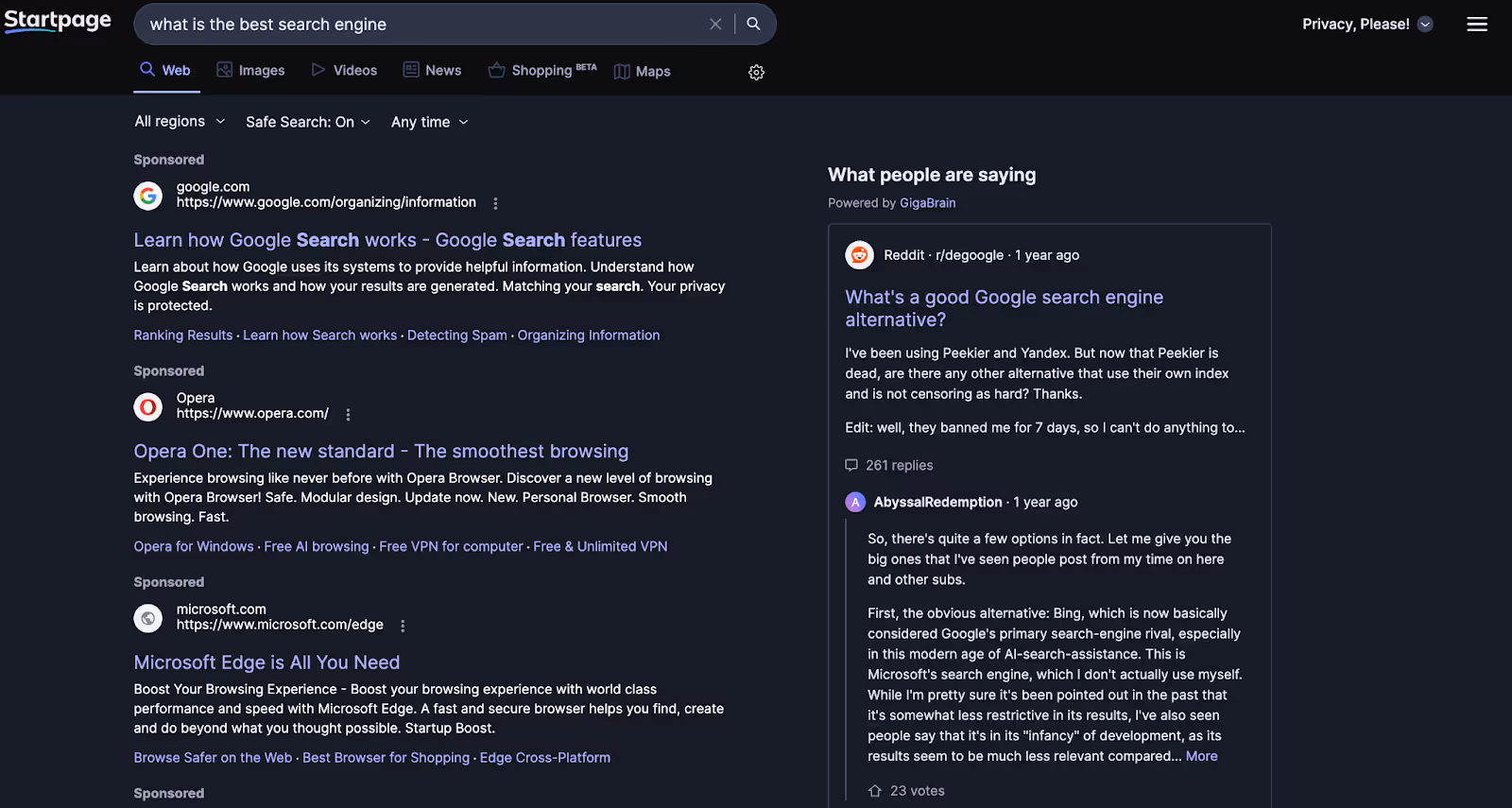The width and height of the screenshot is (1512, 808).
Task: Click Browse Safer on the Web sitelink
Action: tap(213, 758)
